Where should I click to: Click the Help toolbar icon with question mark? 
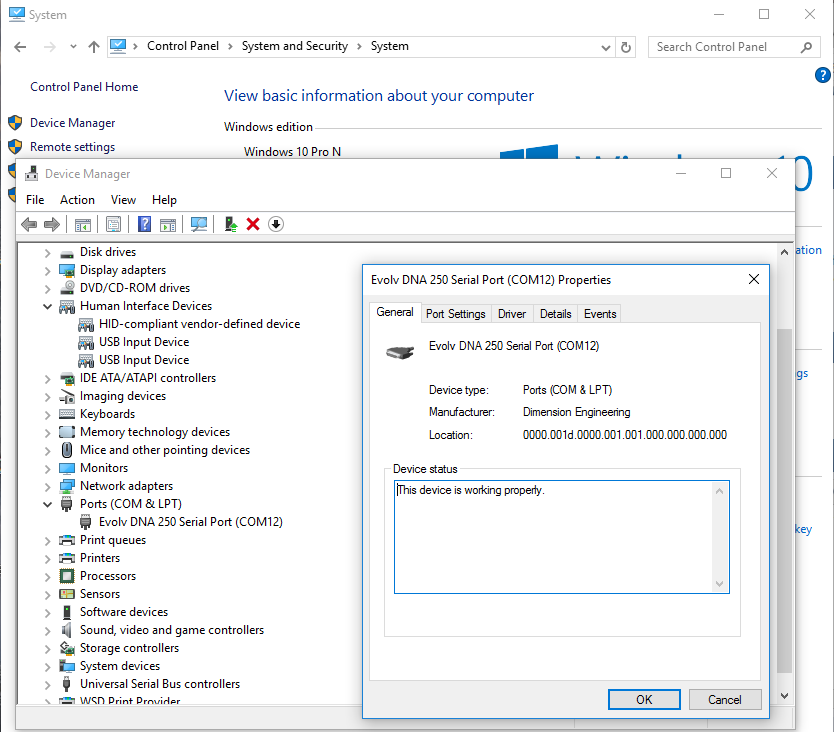click(x=145, y=224)
